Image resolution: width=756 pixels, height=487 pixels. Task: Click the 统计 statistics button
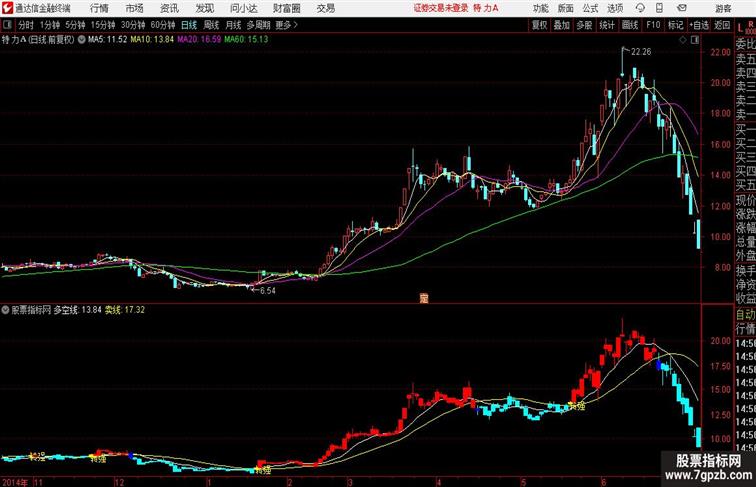[607, 25]
